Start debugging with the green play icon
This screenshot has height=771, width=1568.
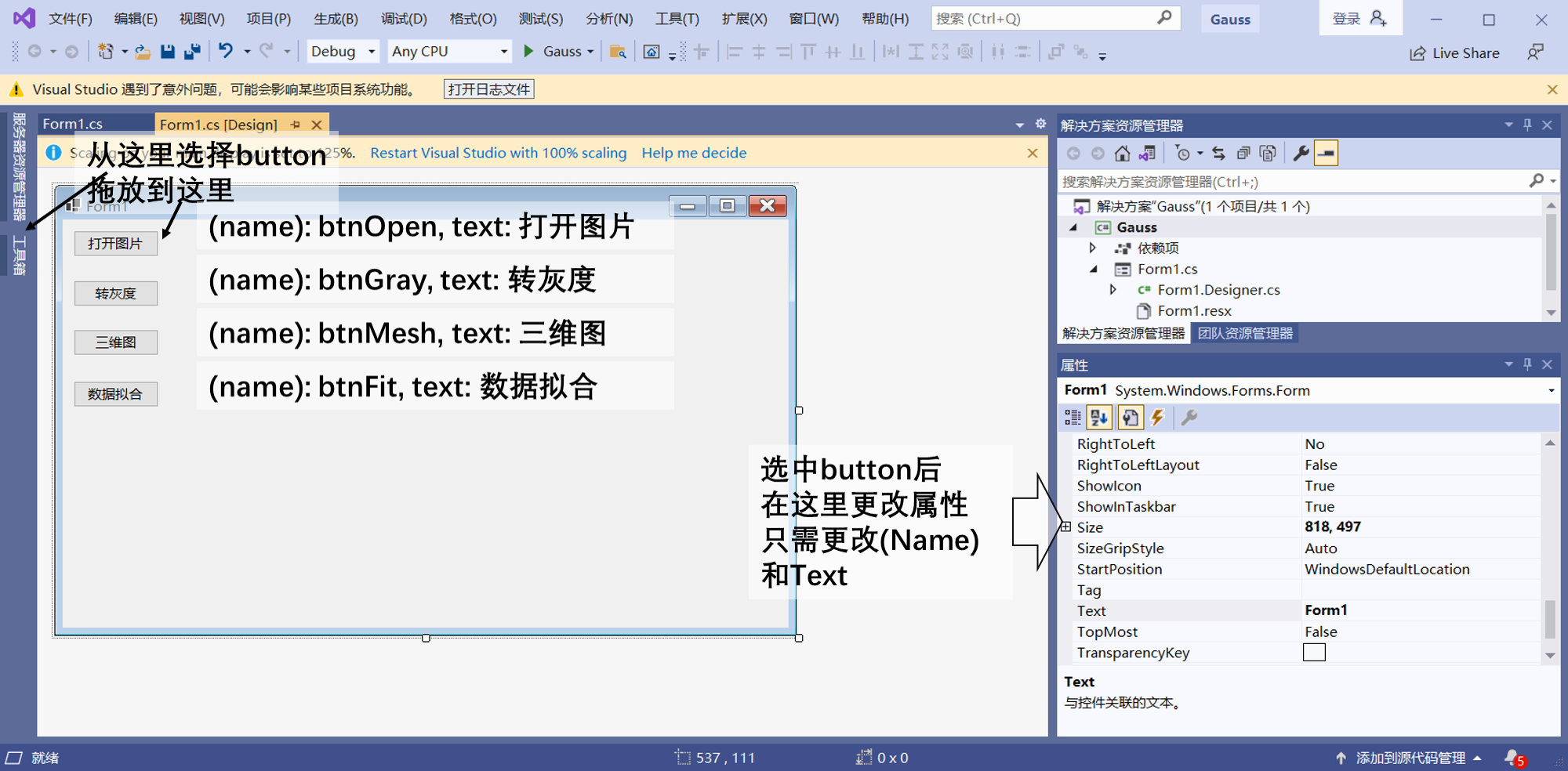point(528,51)
